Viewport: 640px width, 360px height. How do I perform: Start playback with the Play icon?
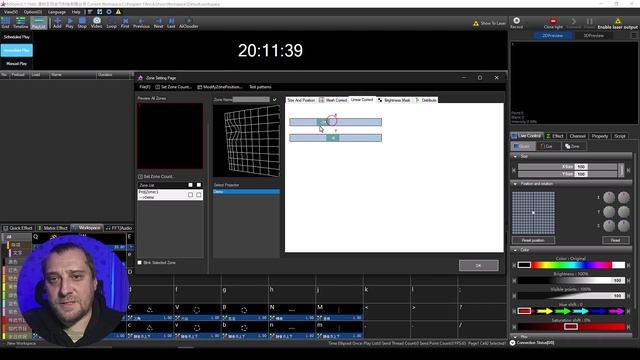70,22
